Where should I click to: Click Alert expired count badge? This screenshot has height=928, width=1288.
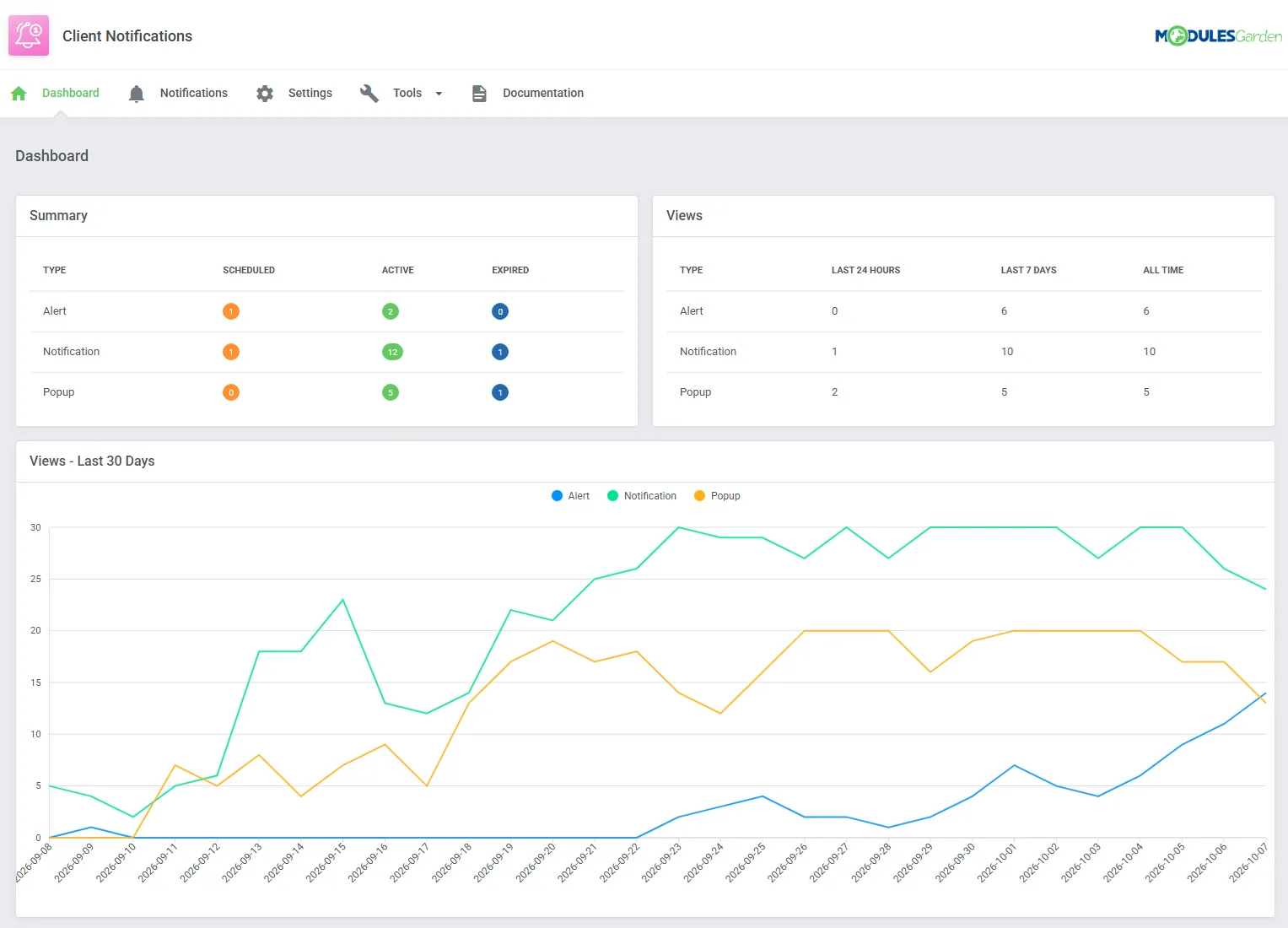pyautogui.click(x=500, y=311)
